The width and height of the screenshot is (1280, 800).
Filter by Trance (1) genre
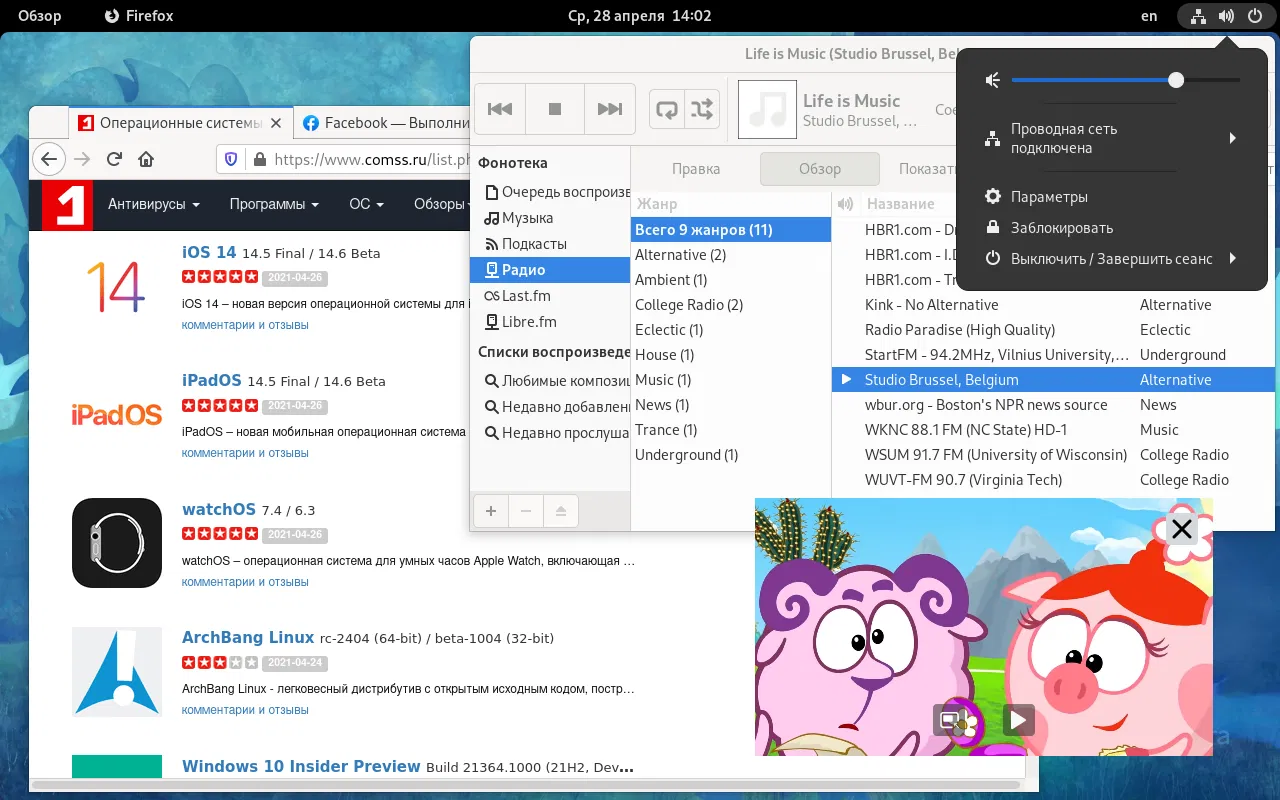pos(731,430)
